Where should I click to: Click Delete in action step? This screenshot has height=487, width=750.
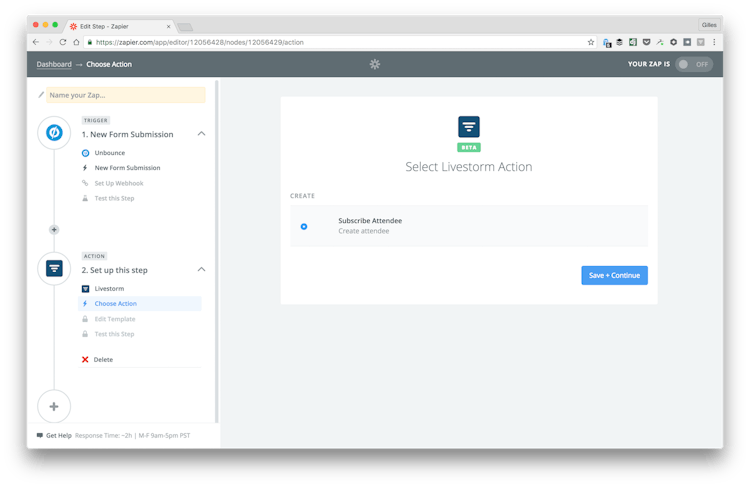click(x=103, y=359)
